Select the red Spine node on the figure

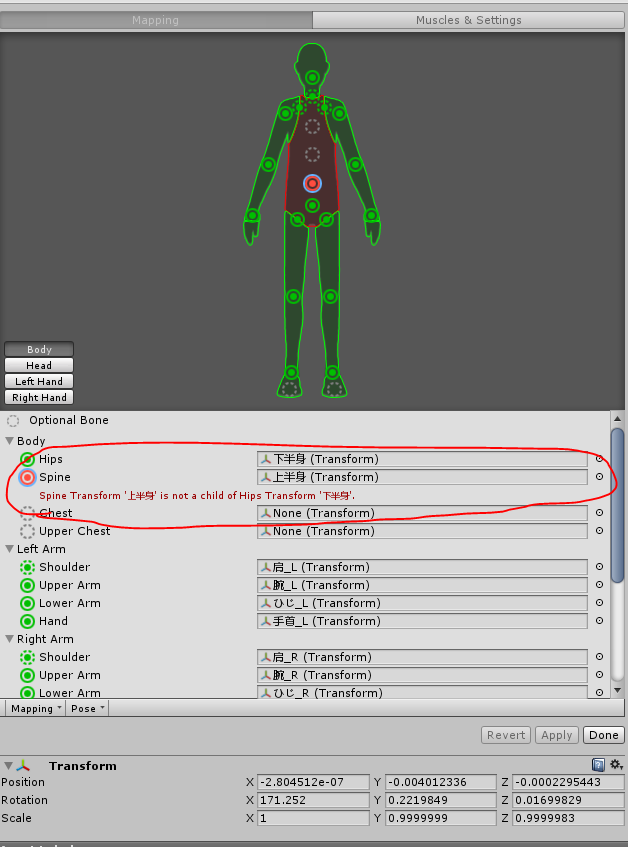click(312, 183)
